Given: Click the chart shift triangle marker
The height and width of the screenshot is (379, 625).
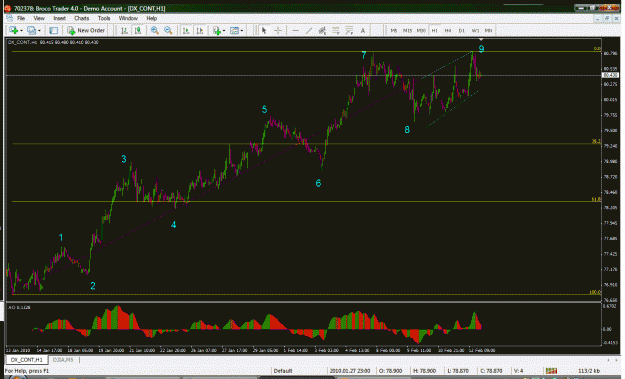Looking at the screenshot, I should [x=481, y=39].
